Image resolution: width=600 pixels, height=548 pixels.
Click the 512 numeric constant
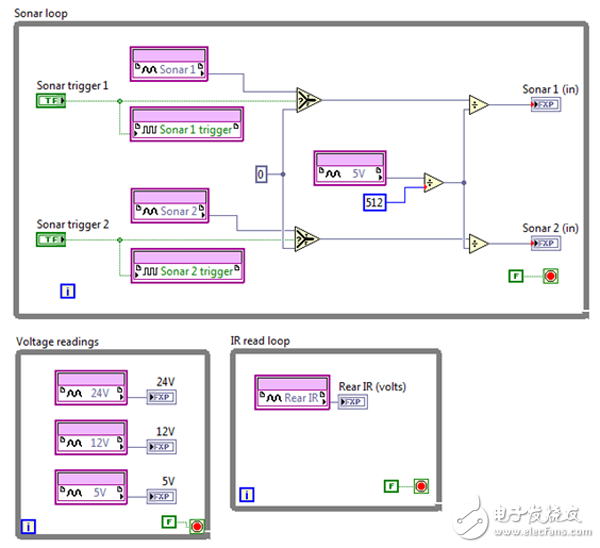coord(376,204)
